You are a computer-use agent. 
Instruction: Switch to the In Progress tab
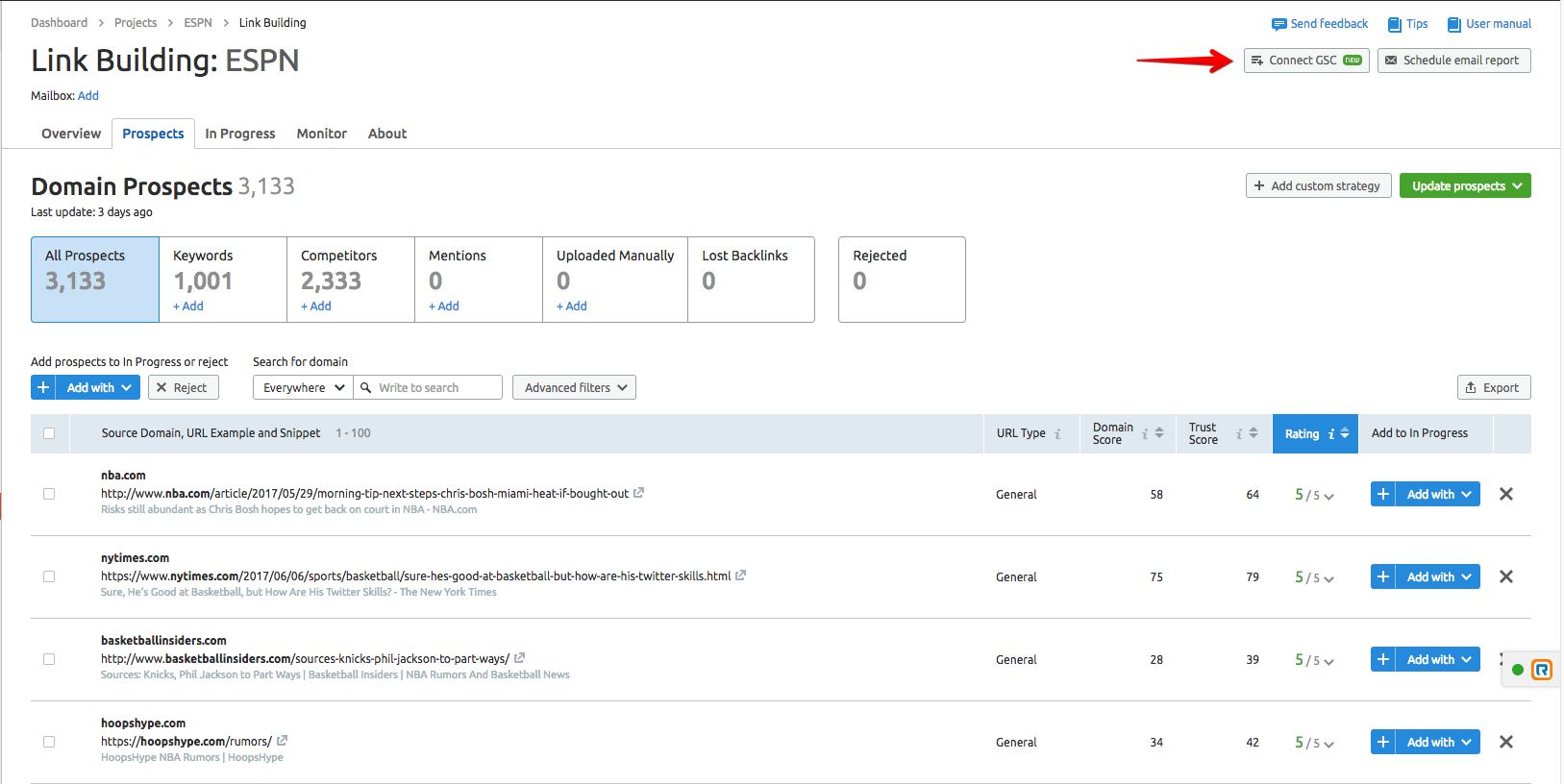point(240,134)
